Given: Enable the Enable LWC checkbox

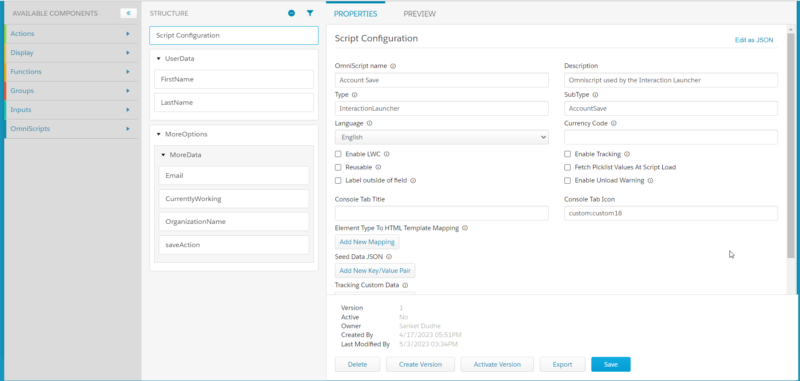Looking at the screenshot, I should 338,154.
